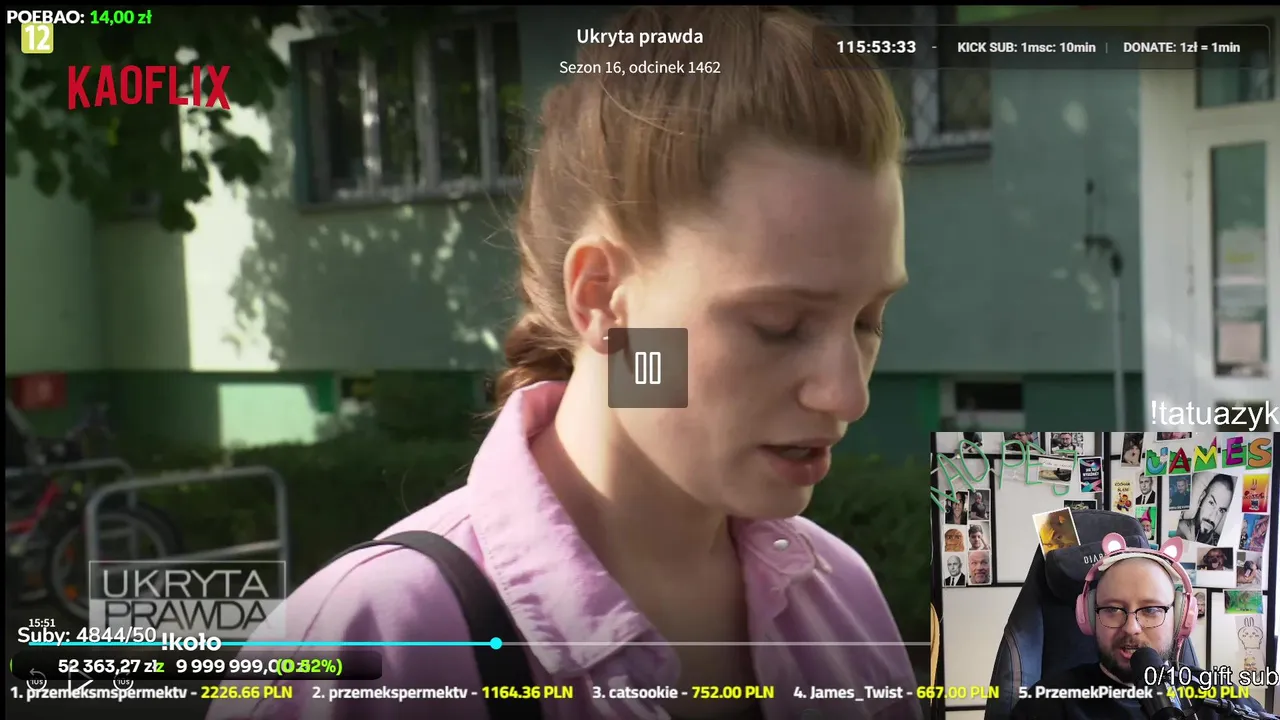The height and width of the screenshot is (720, 1280).
Task: Click the '52 363,27 zł' donation amount
Action: point(110,666)
